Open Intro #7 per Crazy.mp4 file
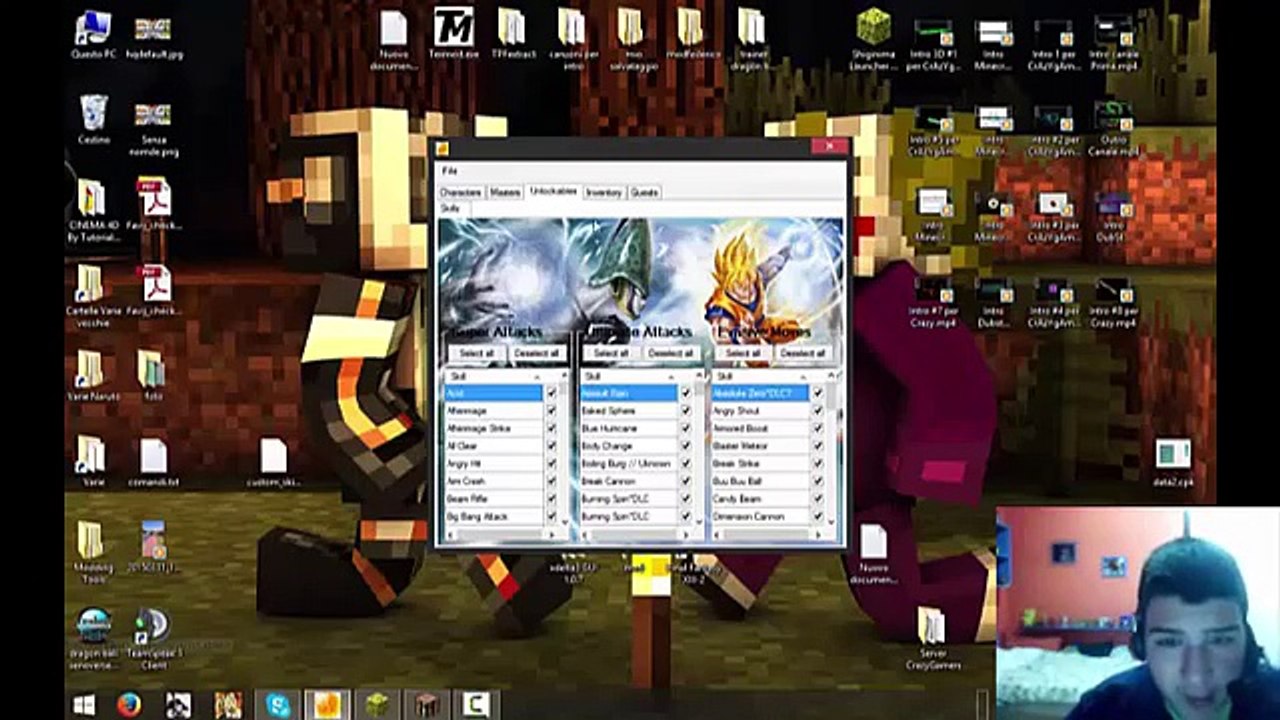The image size is (1280, 720). (x=933, y=303)
